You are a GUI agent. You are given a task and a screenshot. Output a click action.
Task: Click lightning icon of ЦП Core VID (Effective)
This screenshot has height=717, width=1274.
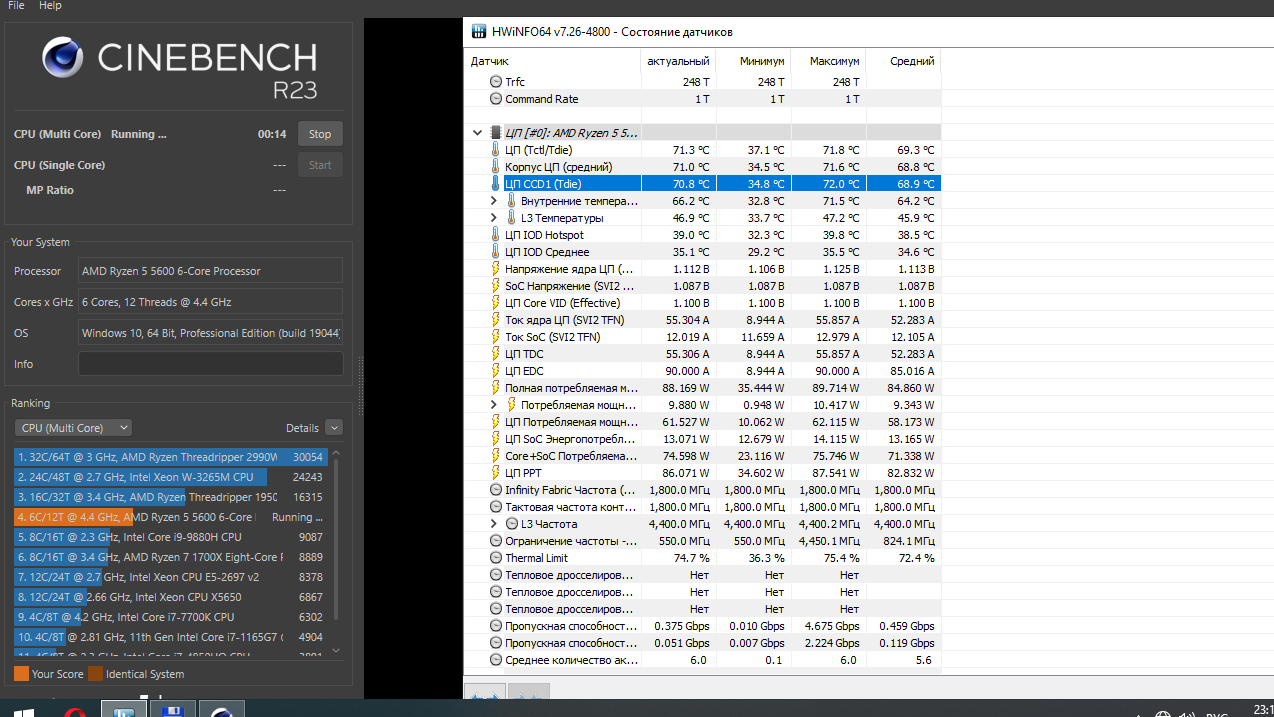click(496, 303)
